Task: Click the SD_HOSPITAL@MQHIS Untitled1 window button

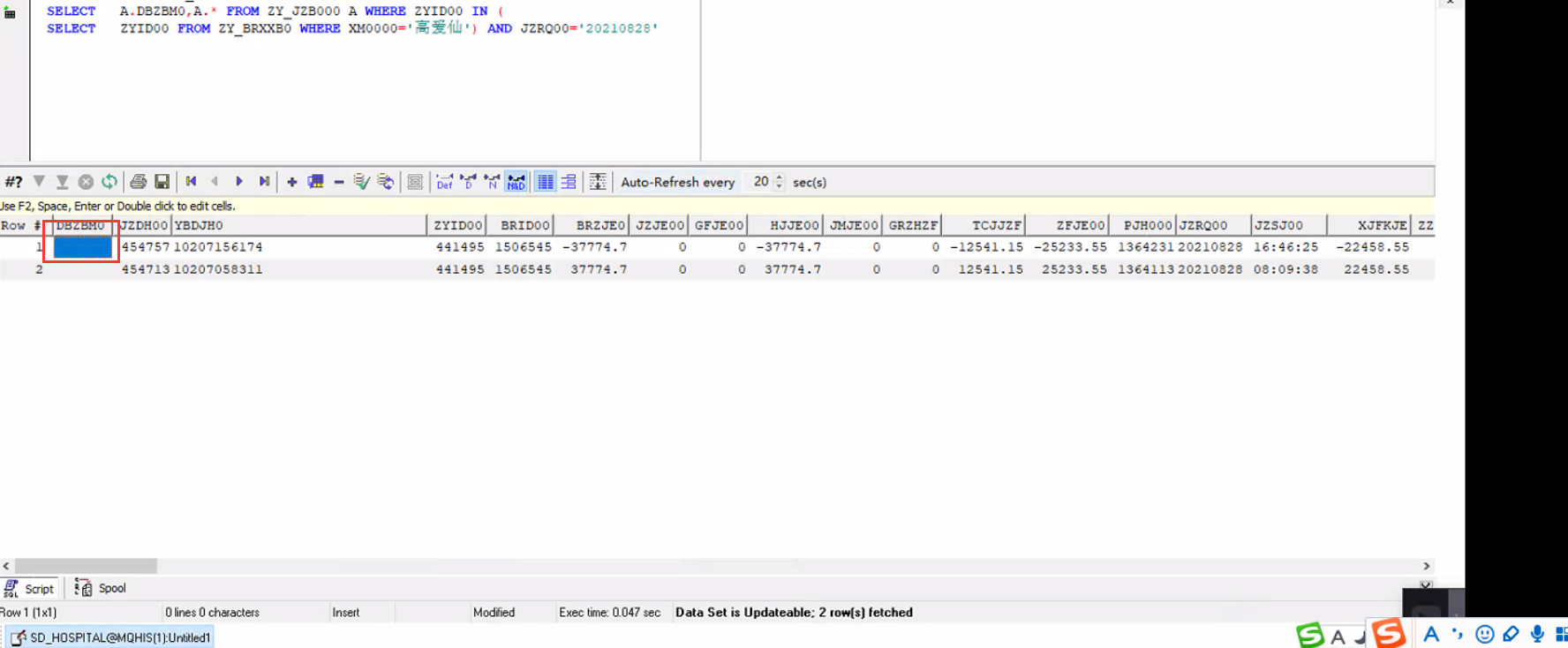Action: click(111, 637)
